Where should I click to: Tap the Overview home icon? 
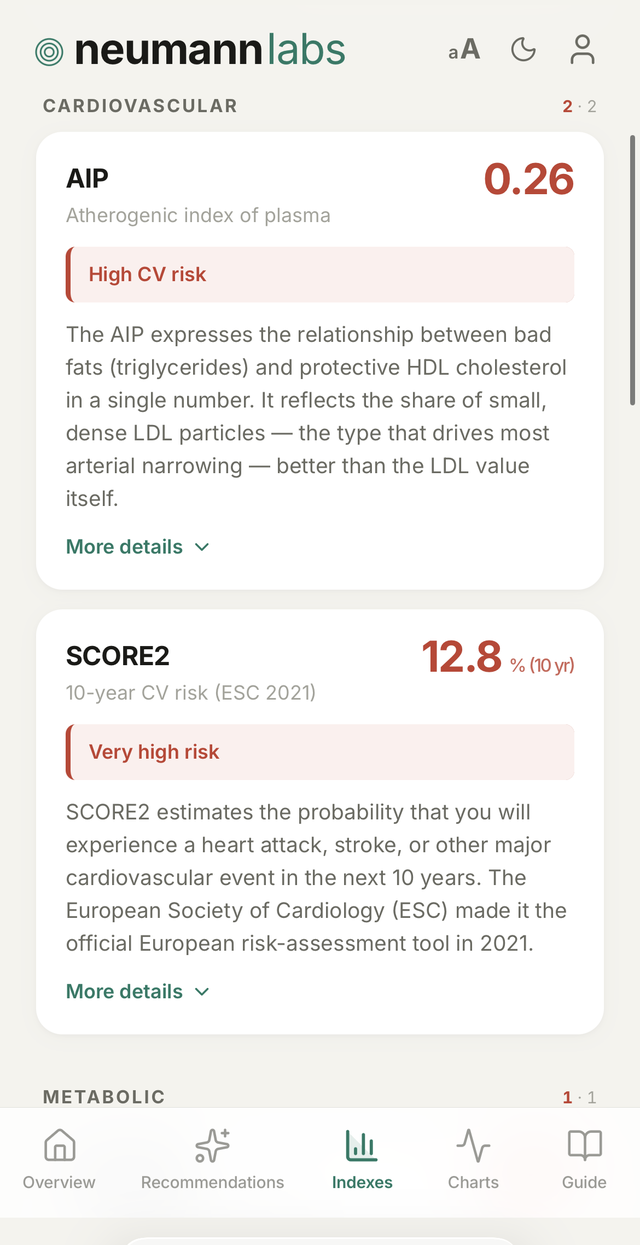(x=60, y=1145)
